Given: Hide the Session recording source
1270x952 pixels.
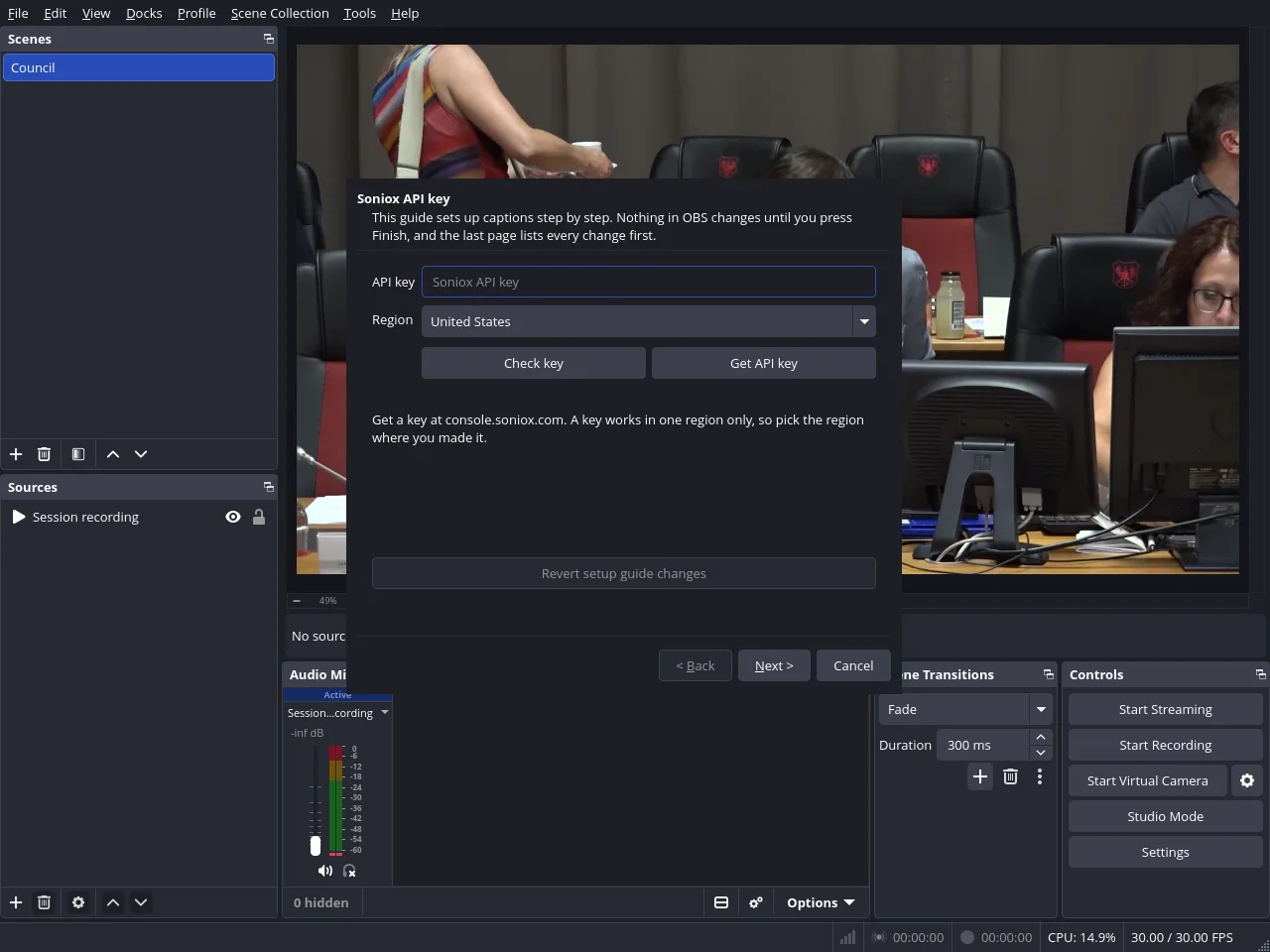Looking at the screenshot, I should 233,517.
